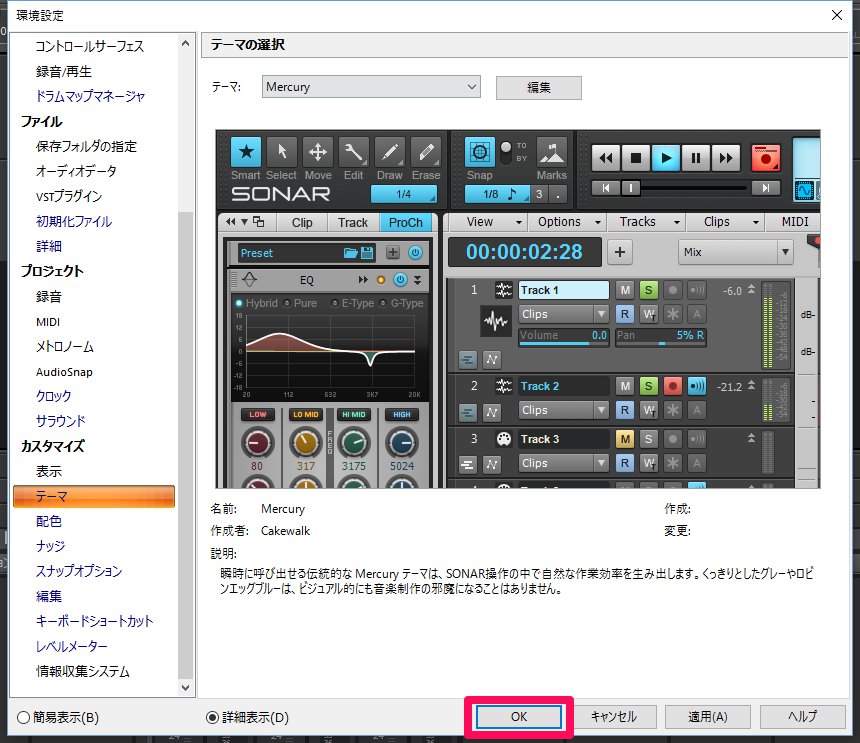Open the 1/4 resolution dropdown under toolbar

404,194
